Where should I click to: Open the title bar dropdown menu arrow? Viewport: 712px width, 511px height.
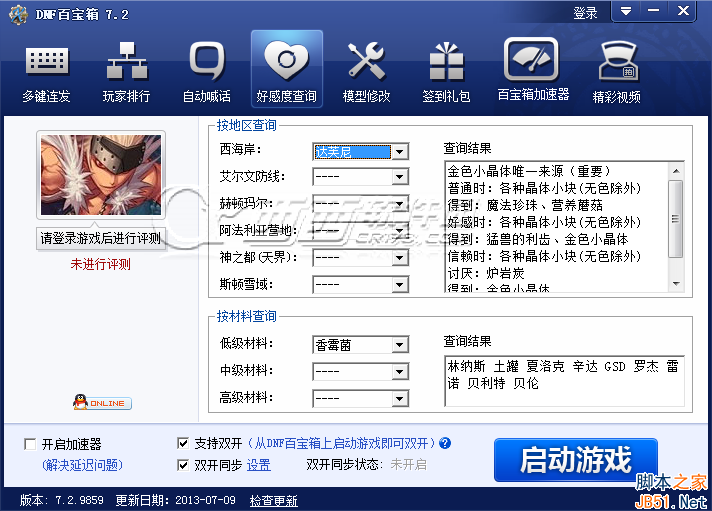tap(626, 11)
